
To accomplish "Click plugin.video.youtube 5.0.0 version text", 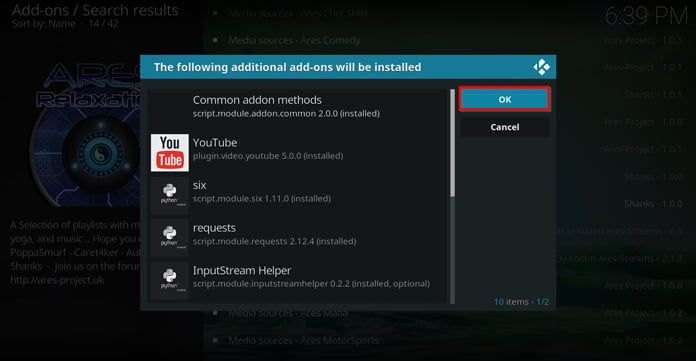I will (268, 156).
